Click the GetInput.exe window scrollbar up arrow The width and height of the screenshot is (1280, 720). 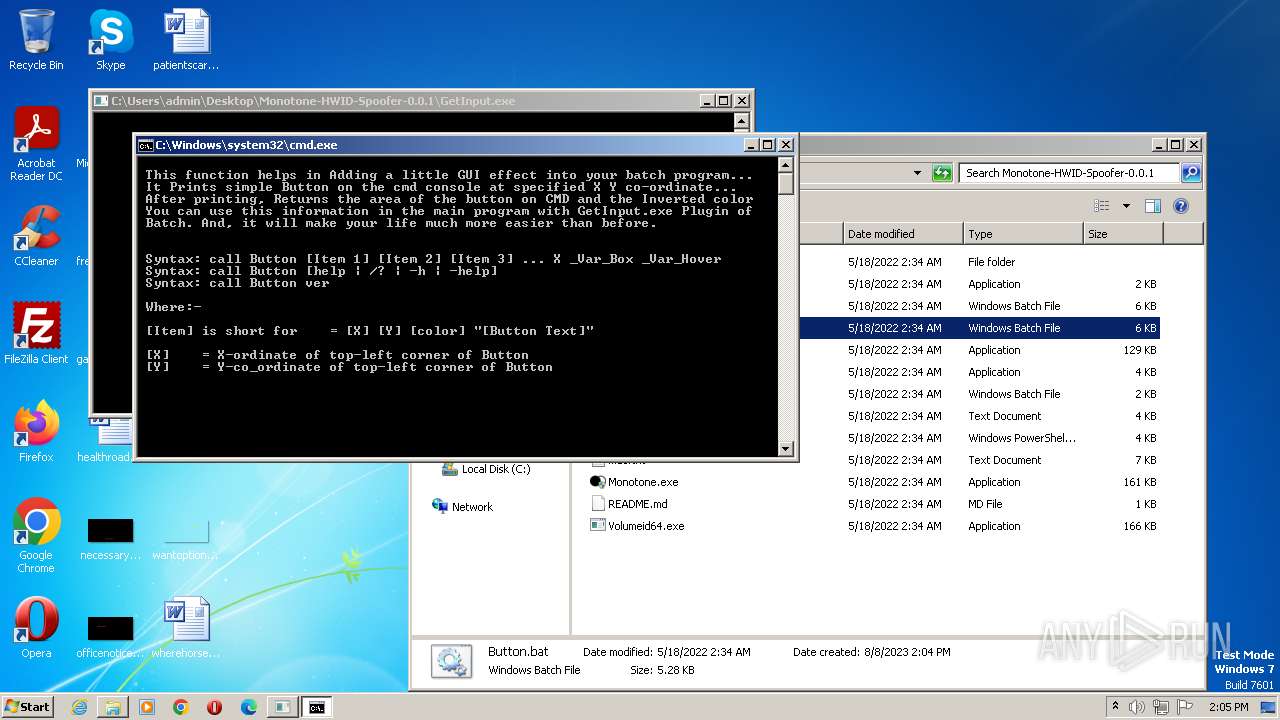[x=742, y=120]
